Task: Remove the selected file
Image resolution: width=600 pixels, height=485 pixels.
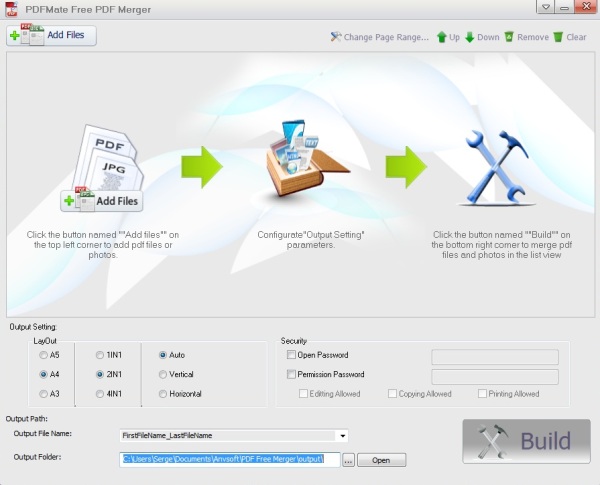Action: [x=527, y=37]
